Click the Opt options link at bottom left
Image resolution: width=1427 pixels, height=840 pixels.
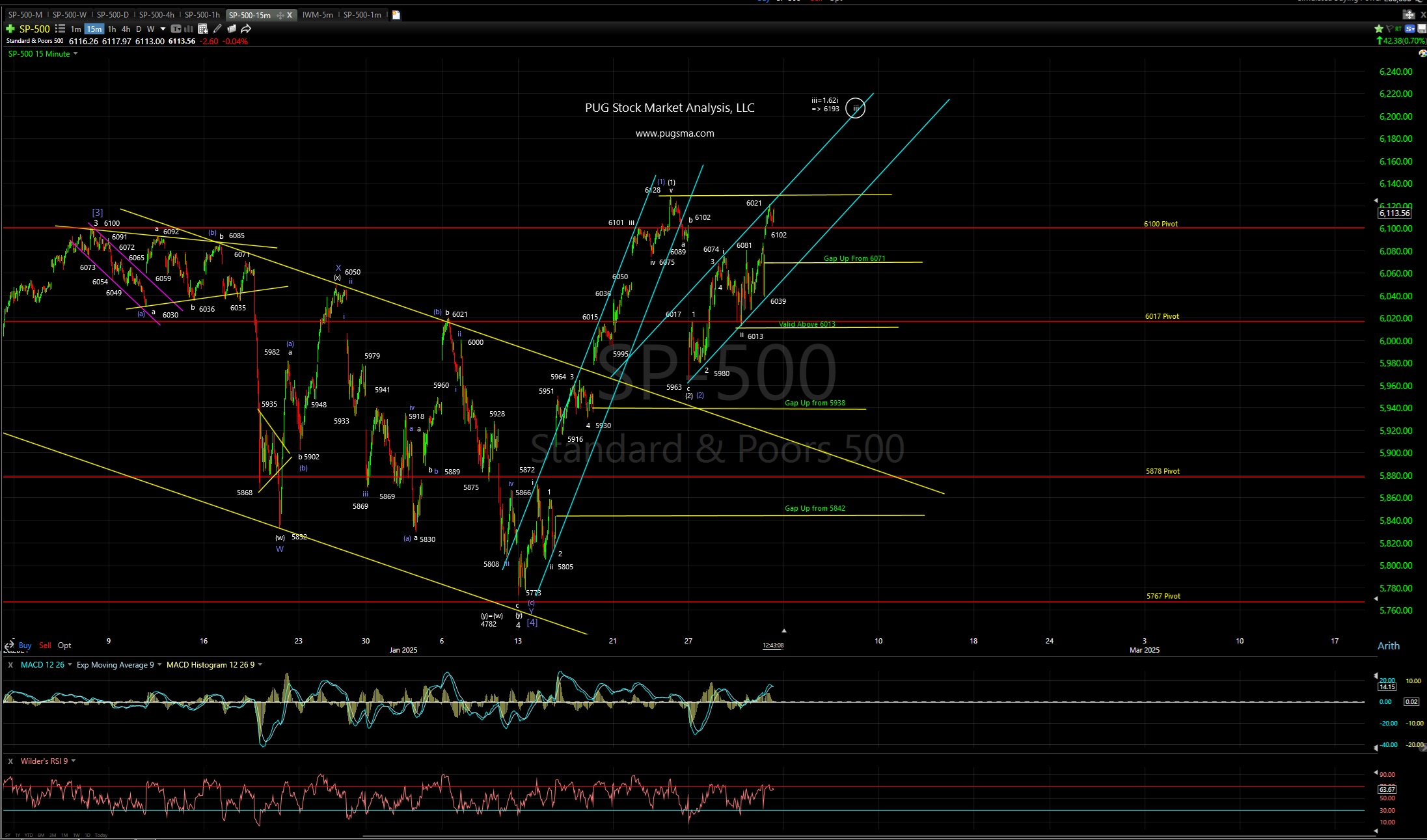(x=64, y=645)
